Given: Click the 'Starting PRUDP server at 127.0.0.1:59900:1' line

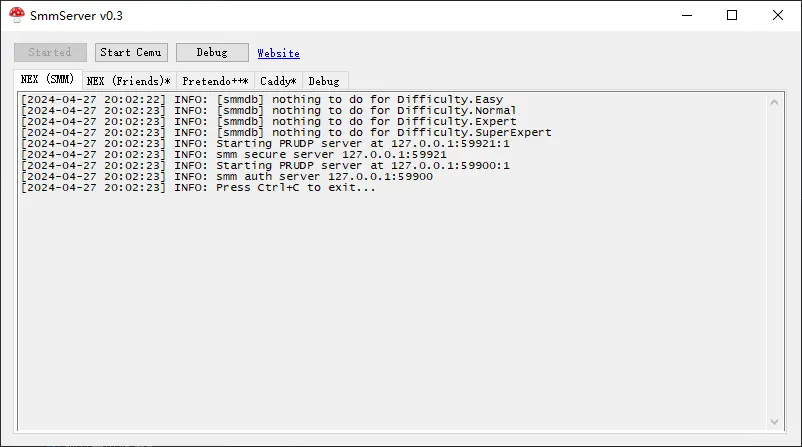Looking at the screenshot, I should [x=265, y=165].
